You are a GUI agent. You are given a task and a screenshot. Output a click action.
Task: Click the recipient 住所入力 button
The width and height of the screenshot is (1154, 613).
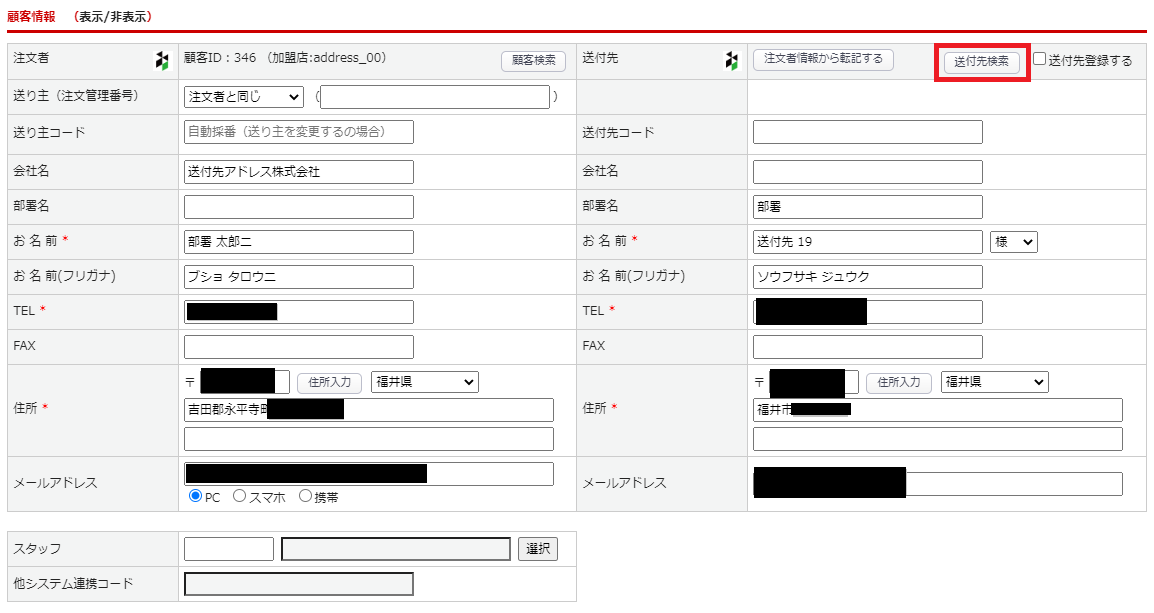(x=898, y=382)
